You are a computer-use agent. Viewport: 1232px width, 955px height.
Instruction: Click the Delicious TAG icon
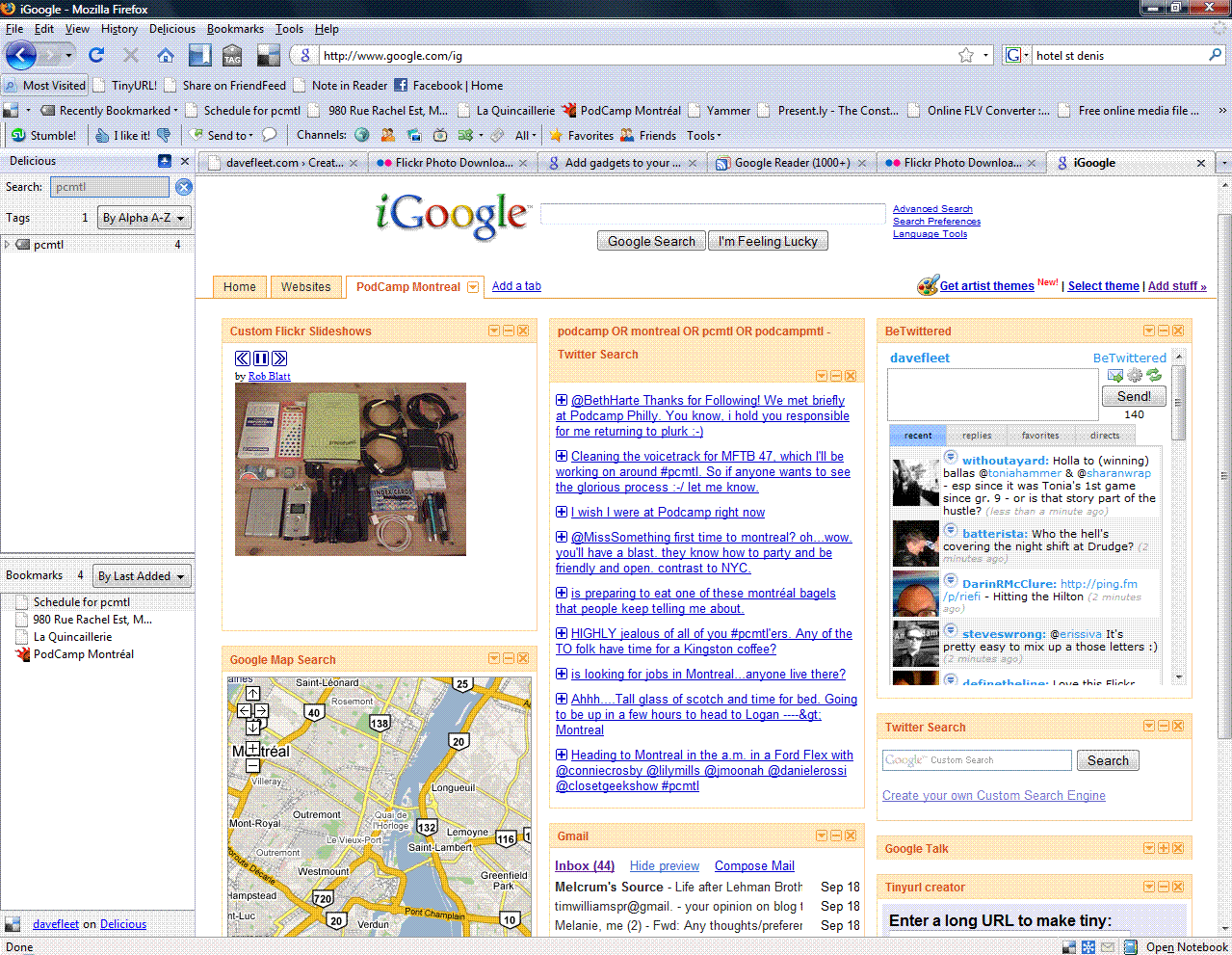(232, 55)
